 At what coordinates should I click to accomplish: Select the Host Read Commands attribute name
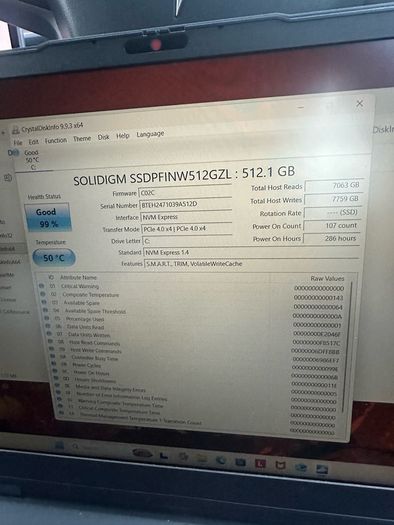coord(94,343)
